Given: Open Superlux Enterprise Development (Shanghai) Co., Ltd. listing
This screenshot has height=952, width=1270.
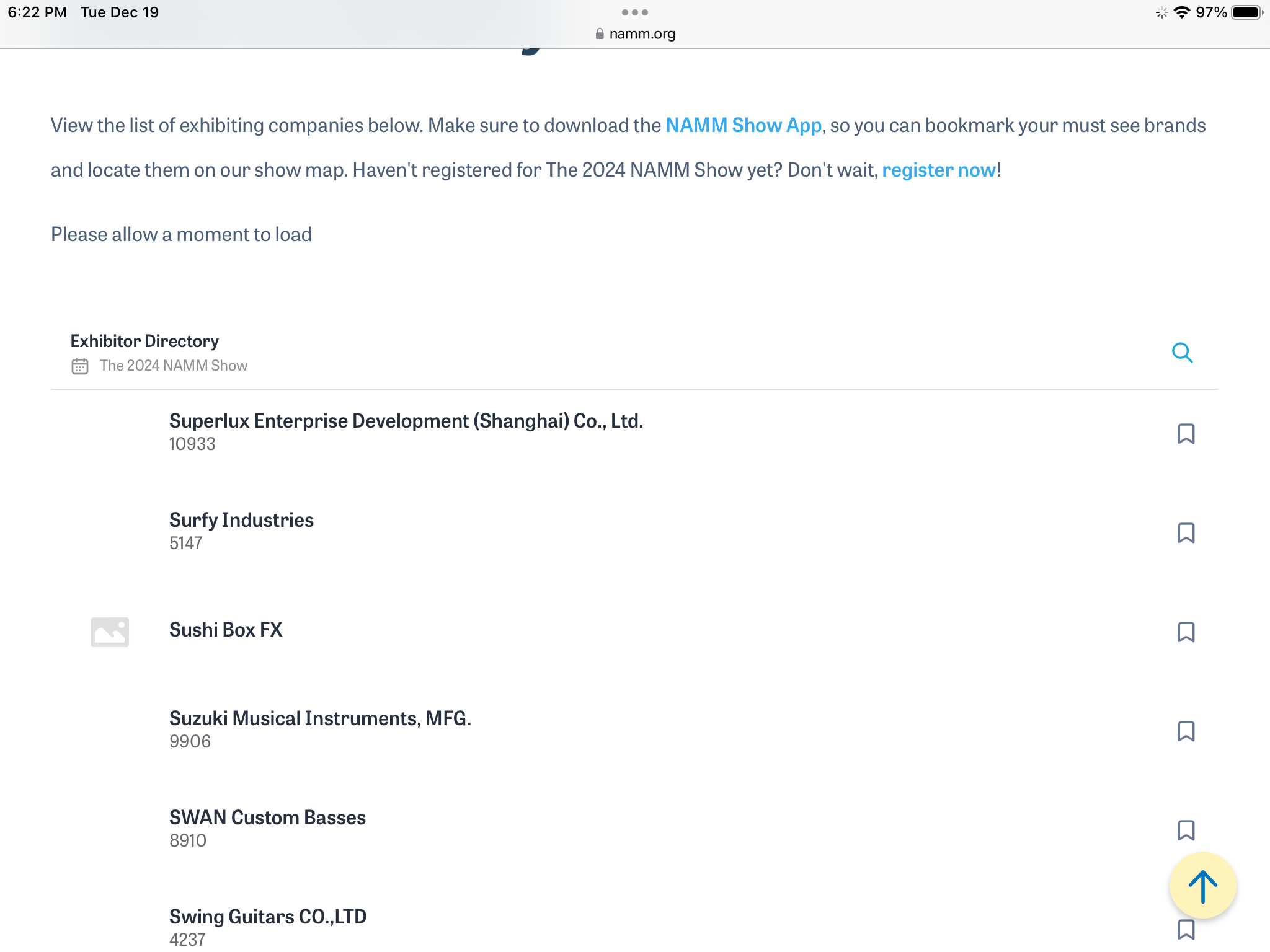Looking at the screenshot, I should pyautogui.click(x=406, y=421).
